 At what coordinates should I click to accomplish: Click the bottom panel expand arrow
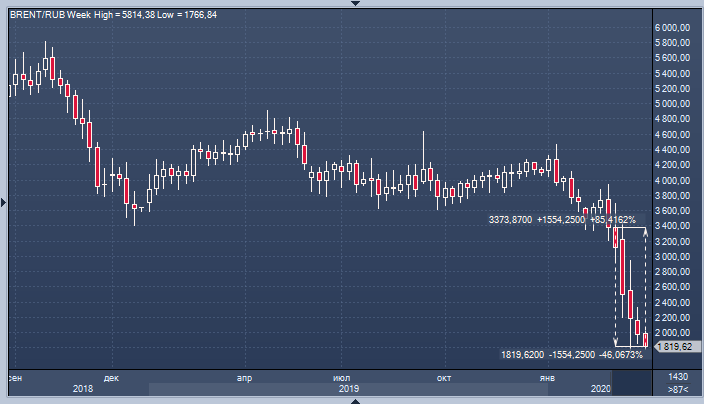[352, 400]
